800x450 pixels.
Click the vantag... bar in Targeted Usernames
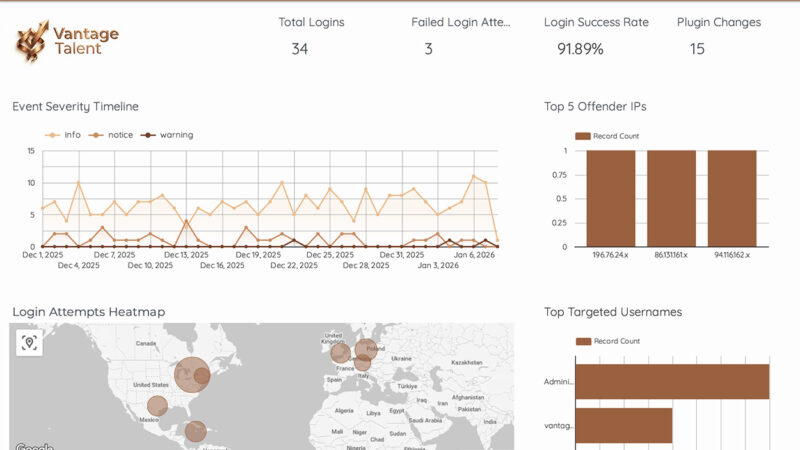click(x=624, y=426)
